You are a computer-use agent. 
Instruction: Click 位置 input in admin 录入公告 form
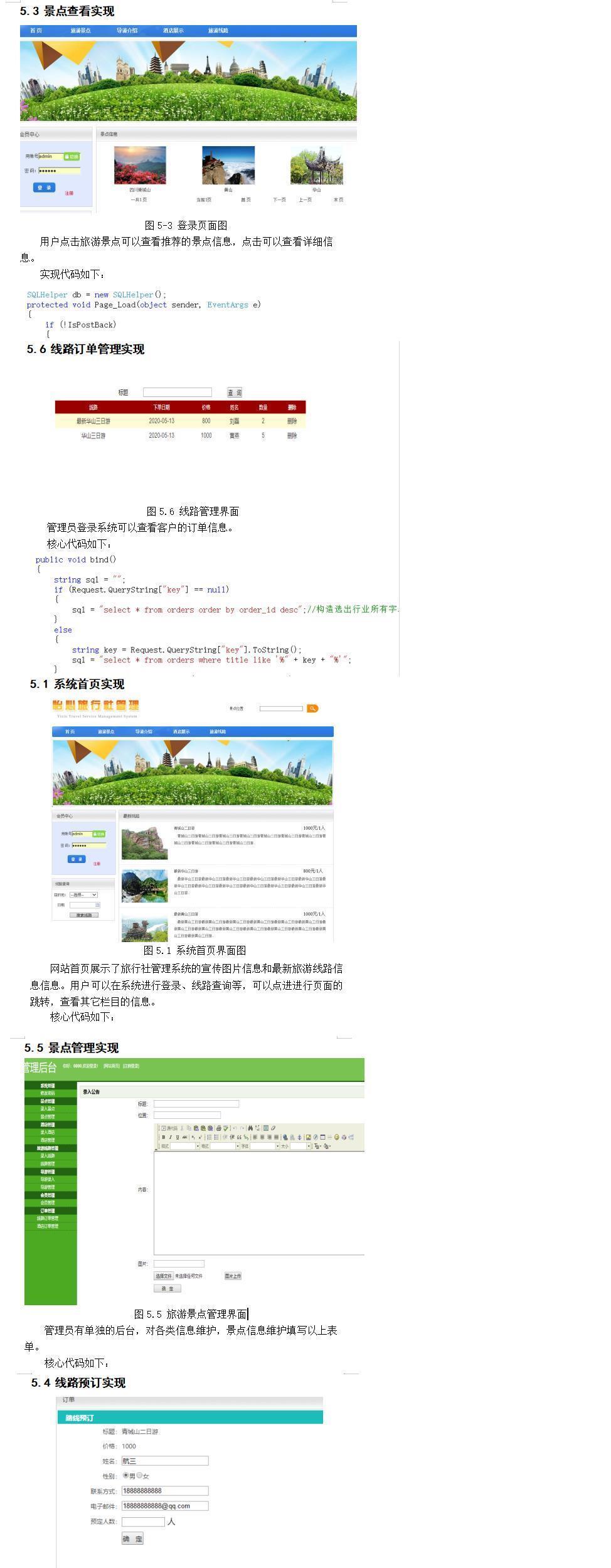click(x=187, y=1115)
